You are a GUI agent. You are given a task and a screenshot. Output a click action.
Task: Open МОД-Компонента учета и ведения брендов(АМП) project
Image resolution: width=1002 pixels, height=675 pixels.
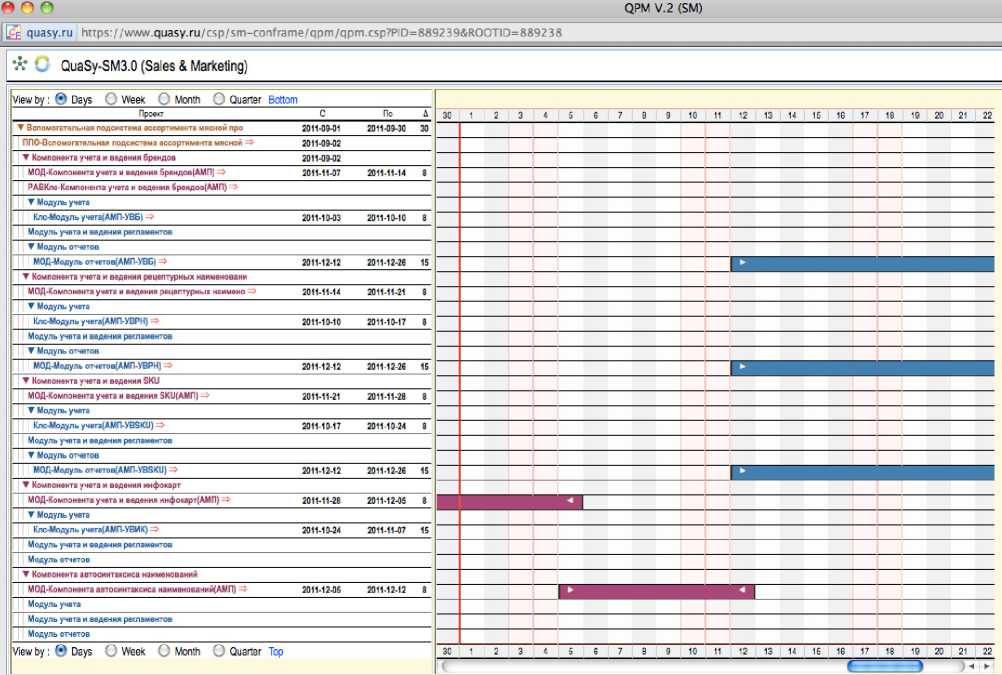coord(121,173)
